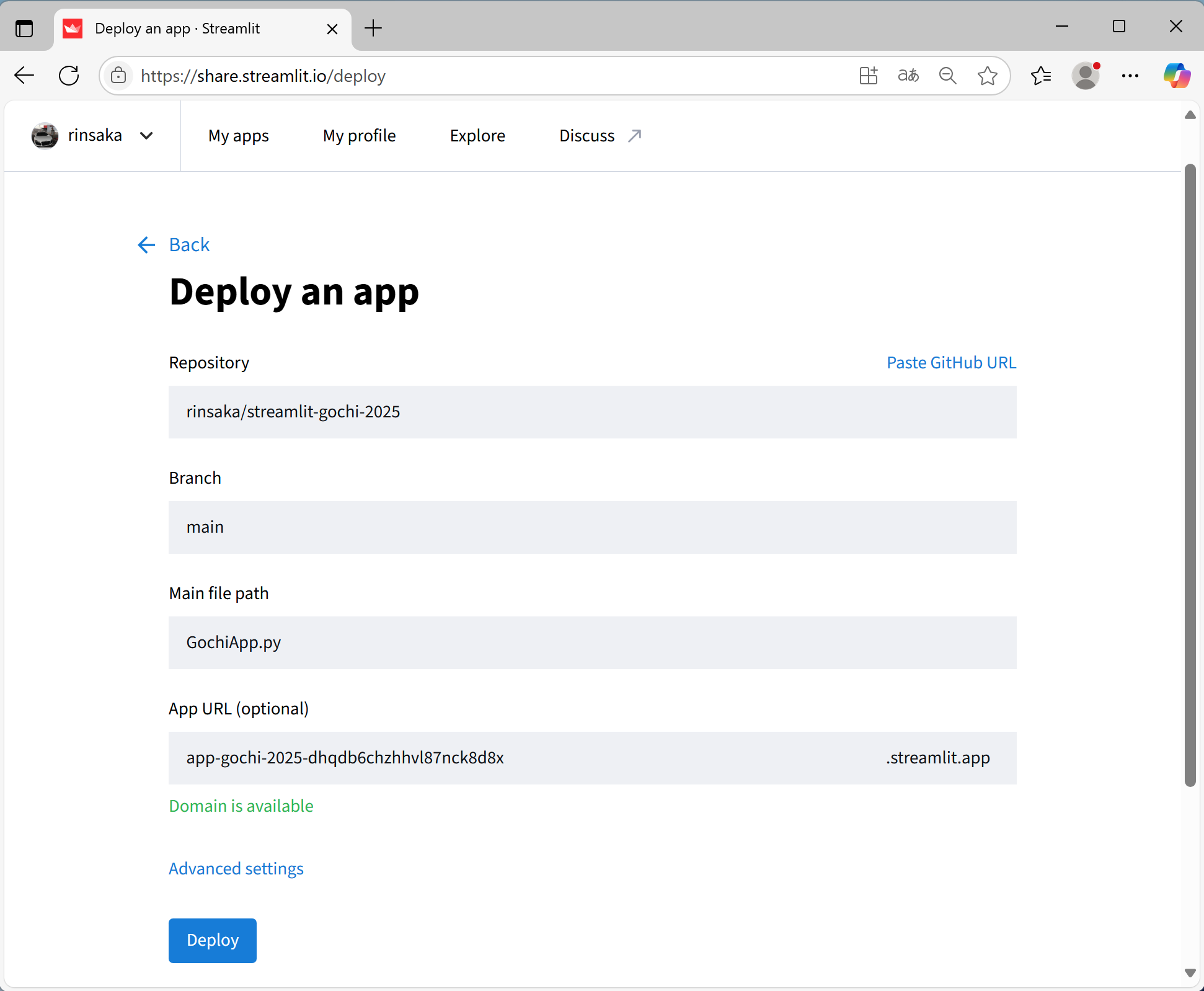Close the Deploy an app tab
This screenshot has height=991, width=1204.
pos(332,29)
